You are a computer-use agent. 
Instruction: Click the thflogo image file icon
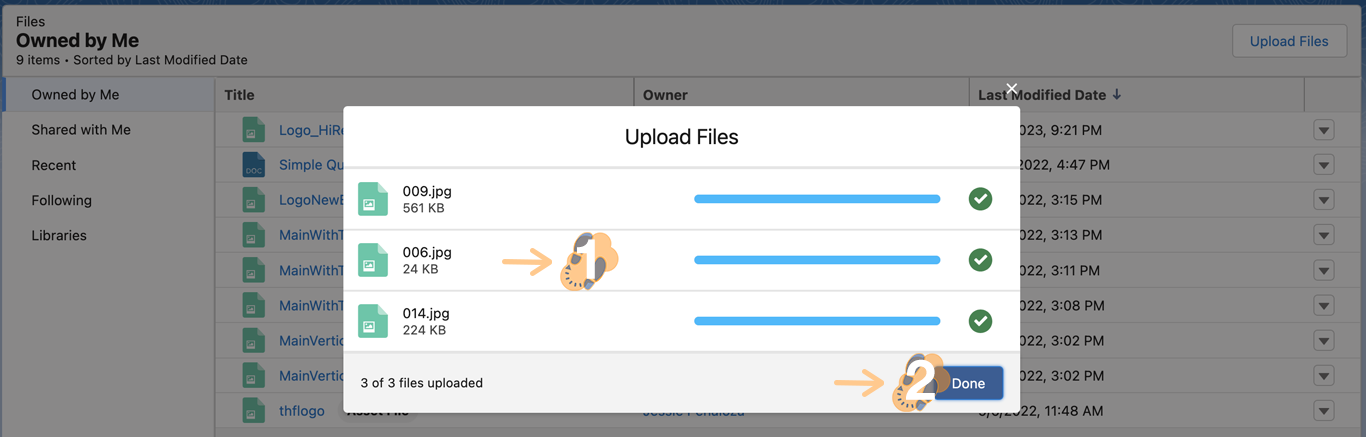(x=254, y=410)
